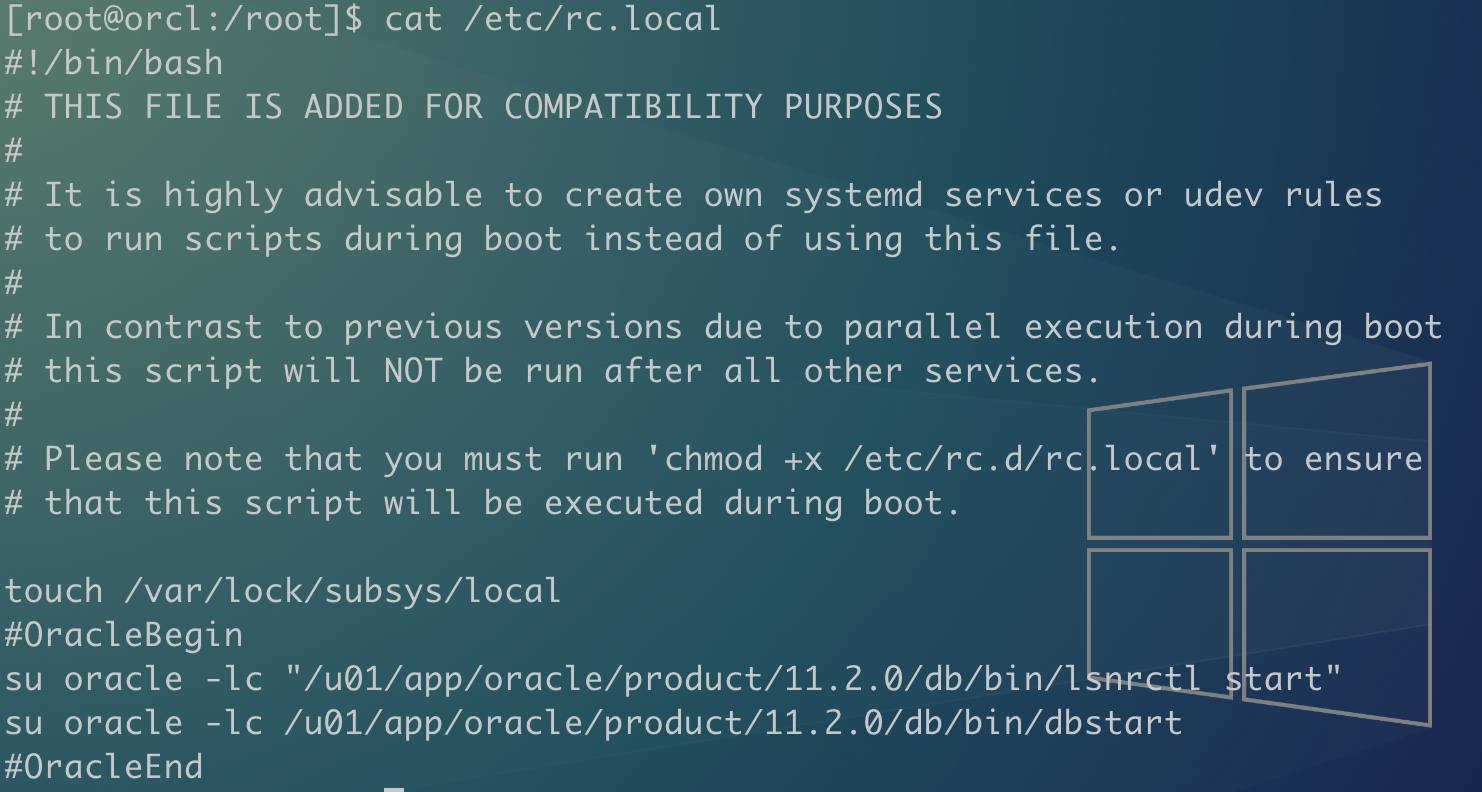Click the line starting 'It is highly advisable'
The width and height of the screenshot is (1482, 792).
693,195
